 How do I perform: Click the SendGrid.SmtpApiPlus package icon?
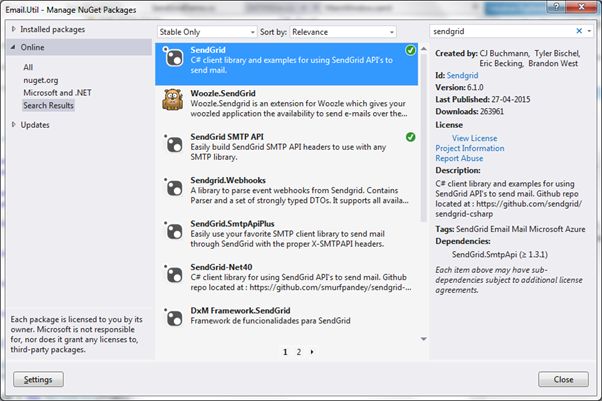pyautogui.click(x=174, y=230)
